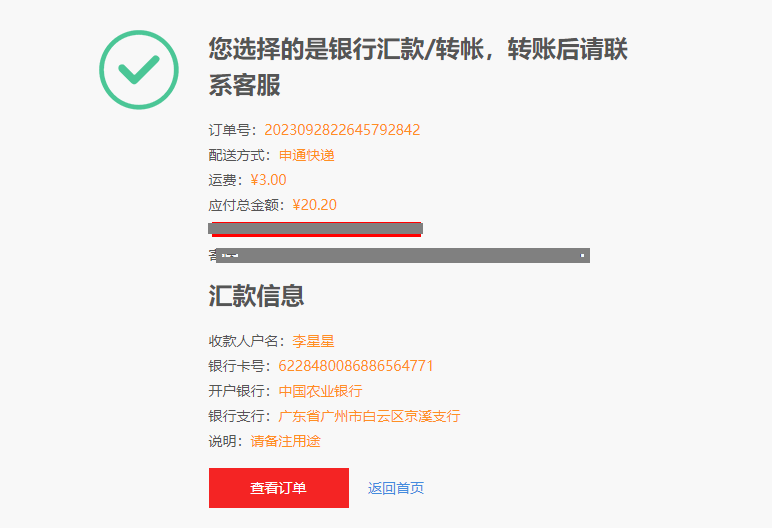
Task: Open the 返回首页 link
Action: pyautogui.click(x=396, y=488)
